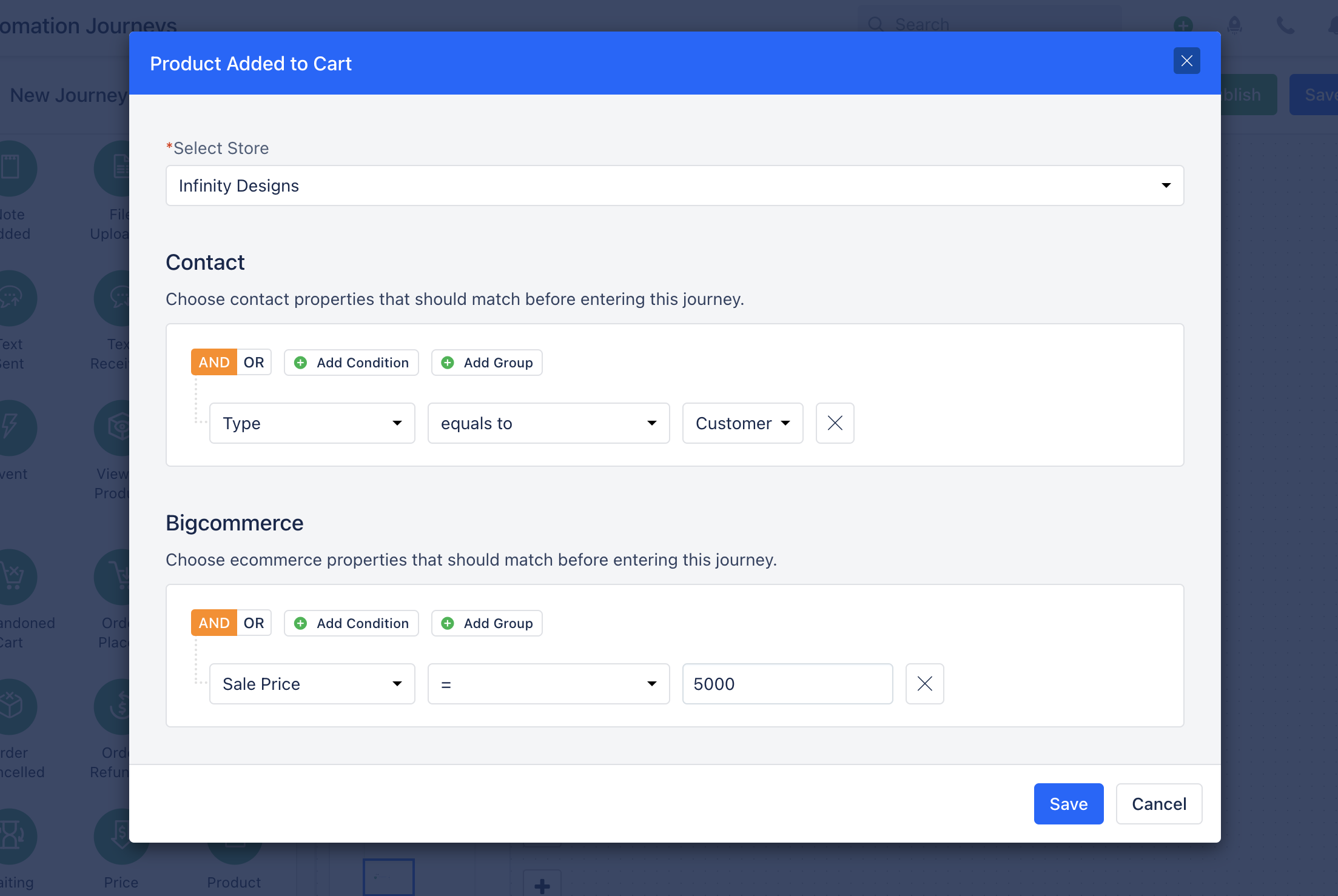Image resolution: width=1338 pixels, height=896 pixels.
Task: Open the Select Store dropdown
Action: coord(674,186)
